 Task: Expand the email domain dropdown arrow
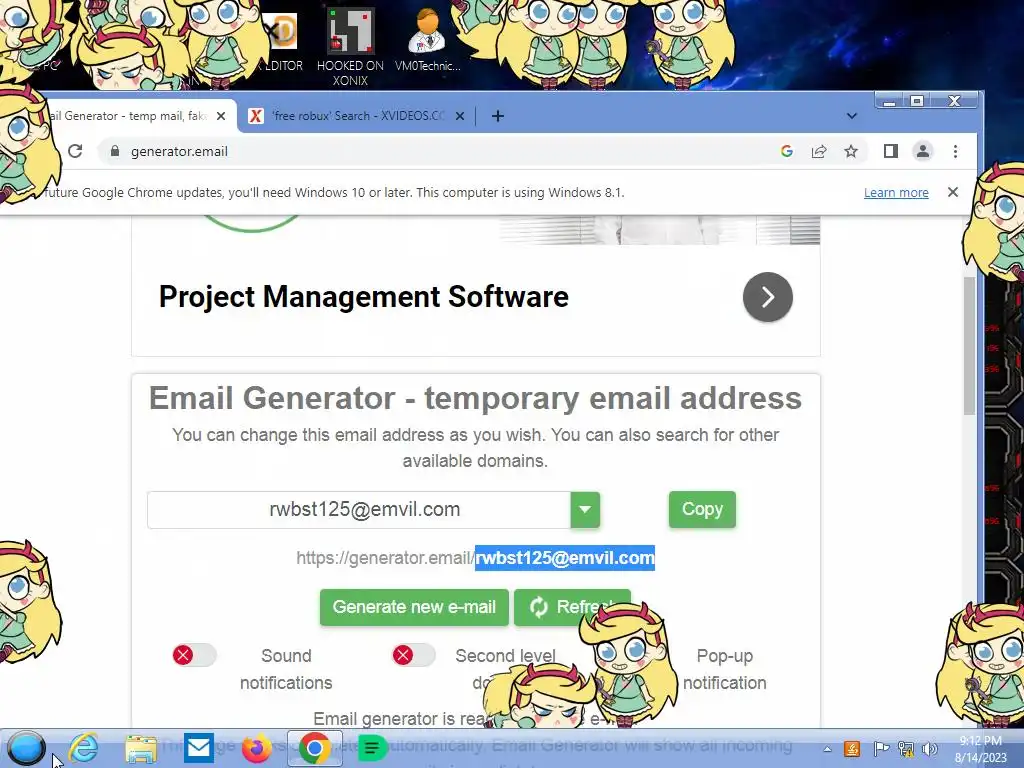tap(585, 509)
